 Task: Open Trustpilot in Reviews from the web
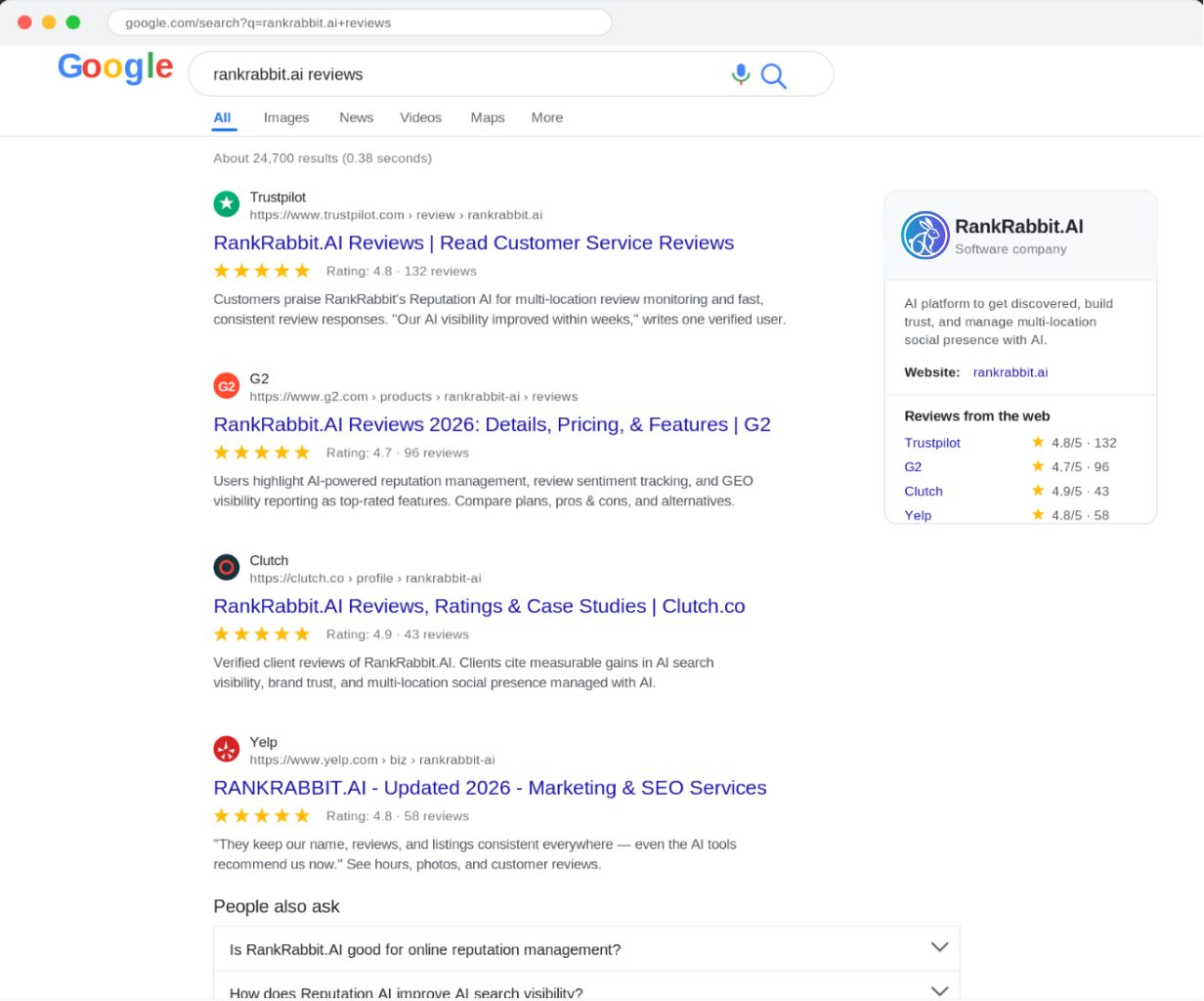tap(932, 443)
